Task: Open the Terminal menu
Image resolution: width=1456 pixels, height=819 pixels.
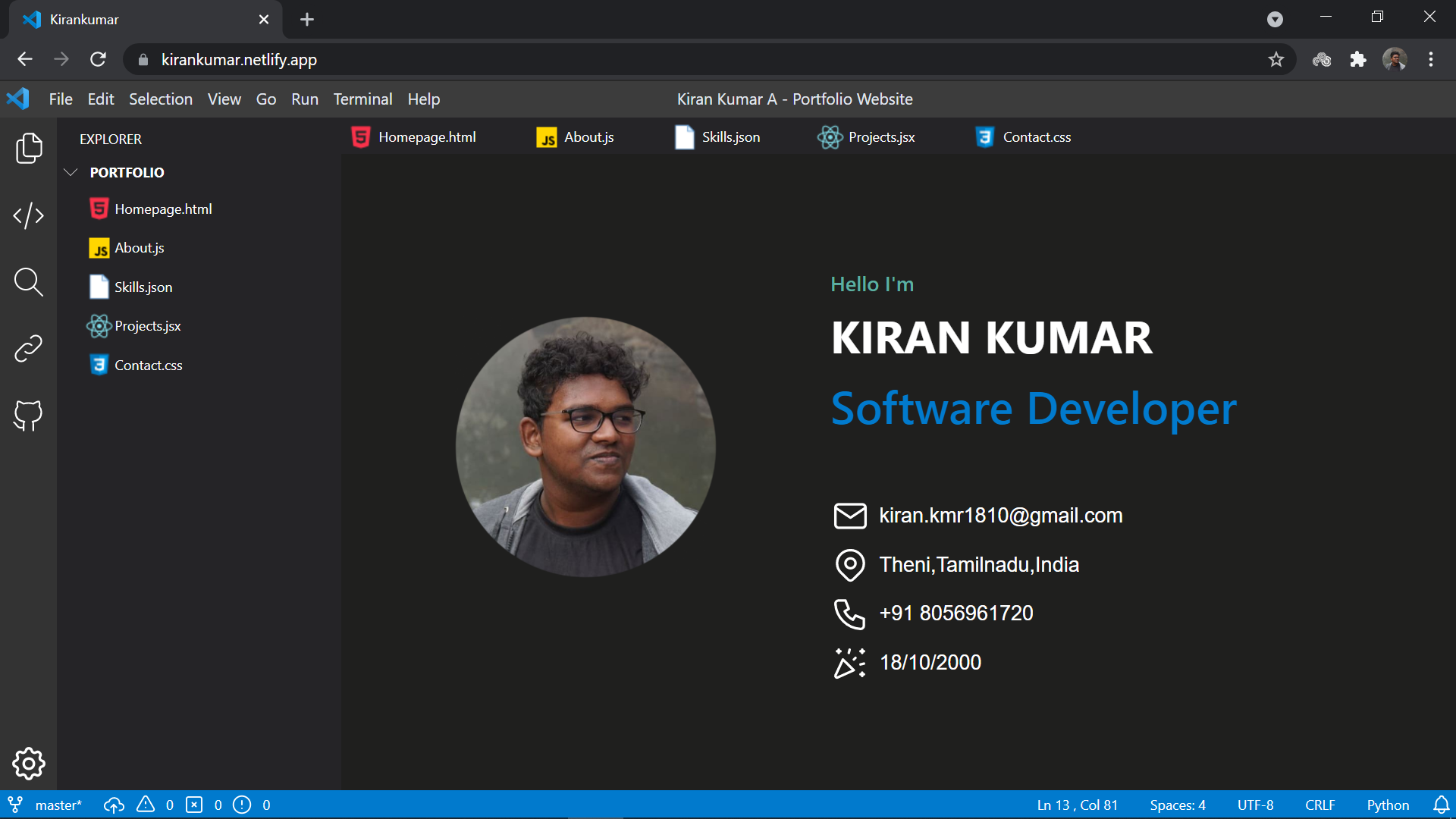Action: click(362, 99)
